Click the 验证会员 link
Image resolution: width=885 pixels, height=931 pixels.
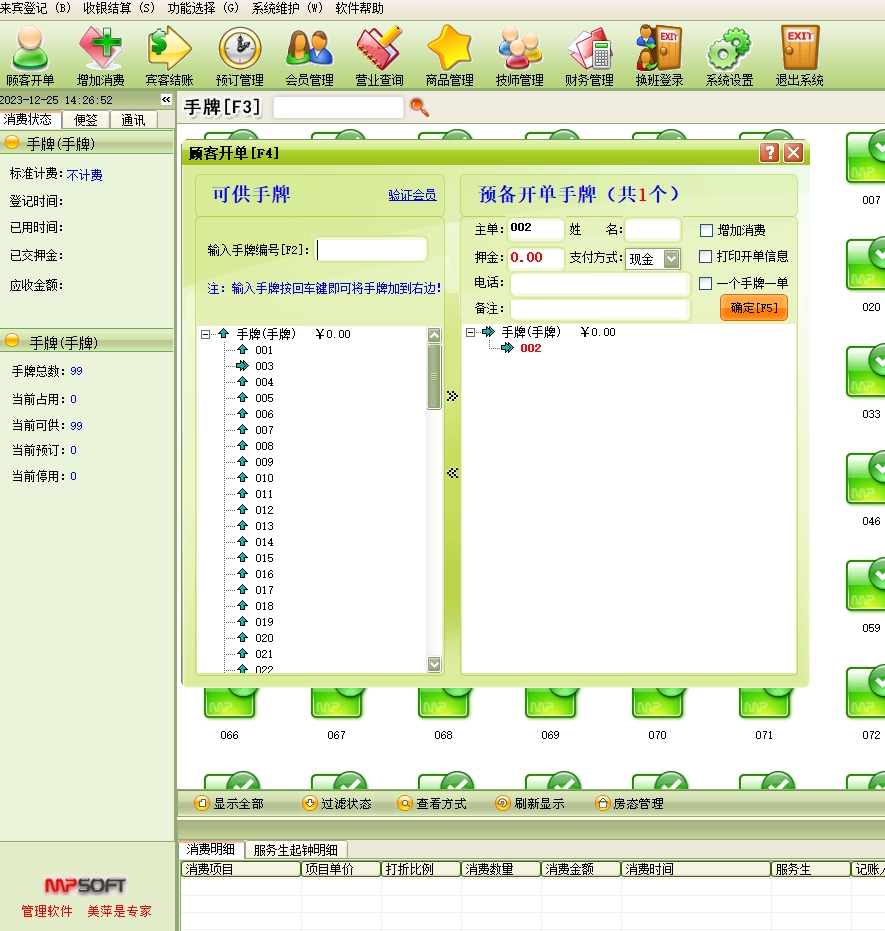pos(412,196)
